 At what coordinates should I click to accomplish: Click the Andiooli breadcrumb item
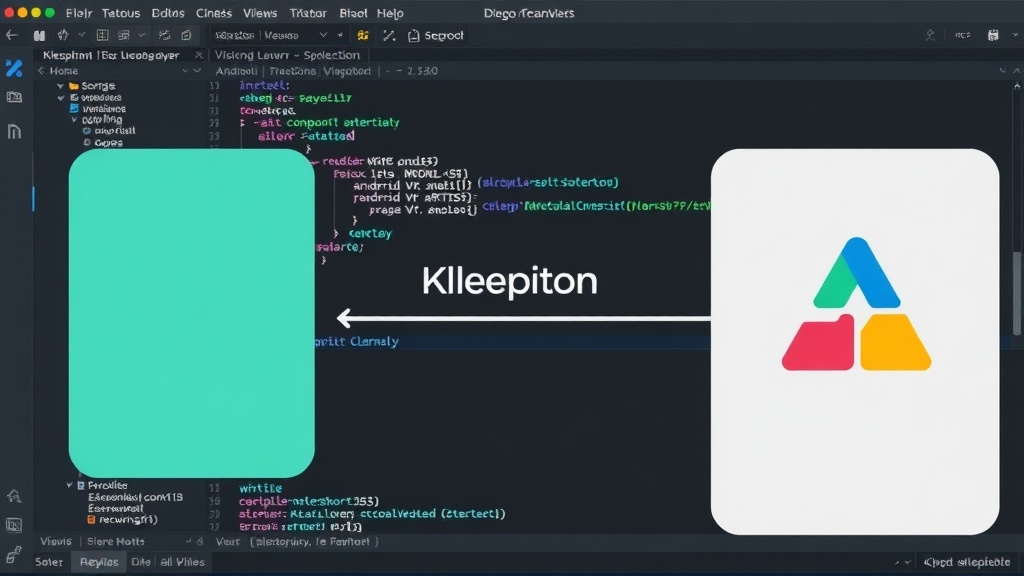236,71
